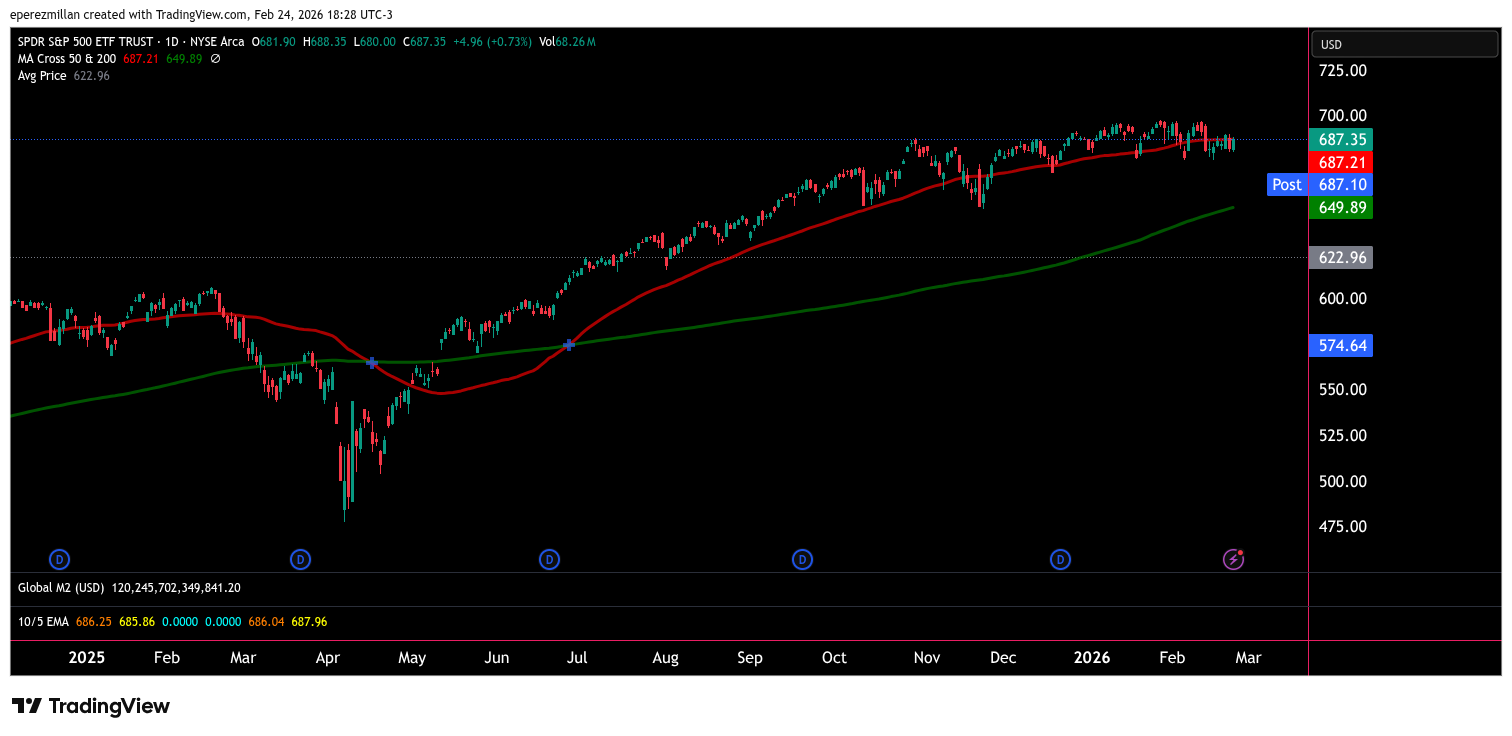The width and height of the screenshot is (1512, 736).
Task: Click the dividend marker near January 2025
Action: (60, 559)
